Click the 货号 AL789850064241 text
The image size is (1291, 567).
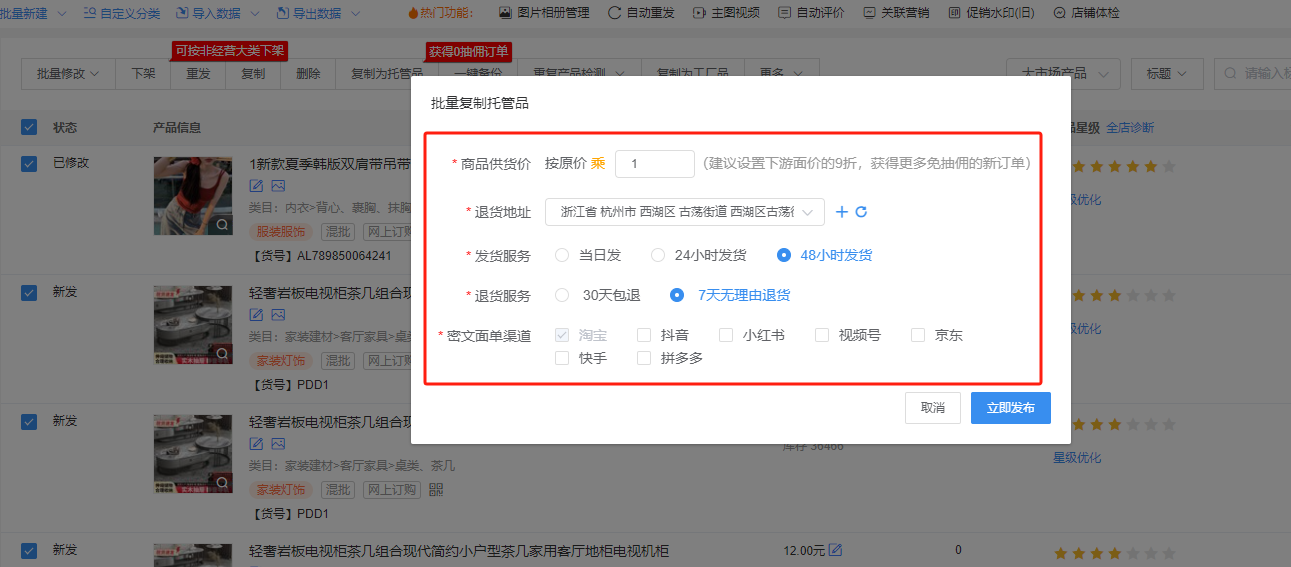pyautogui.click(x=320, y=255)
